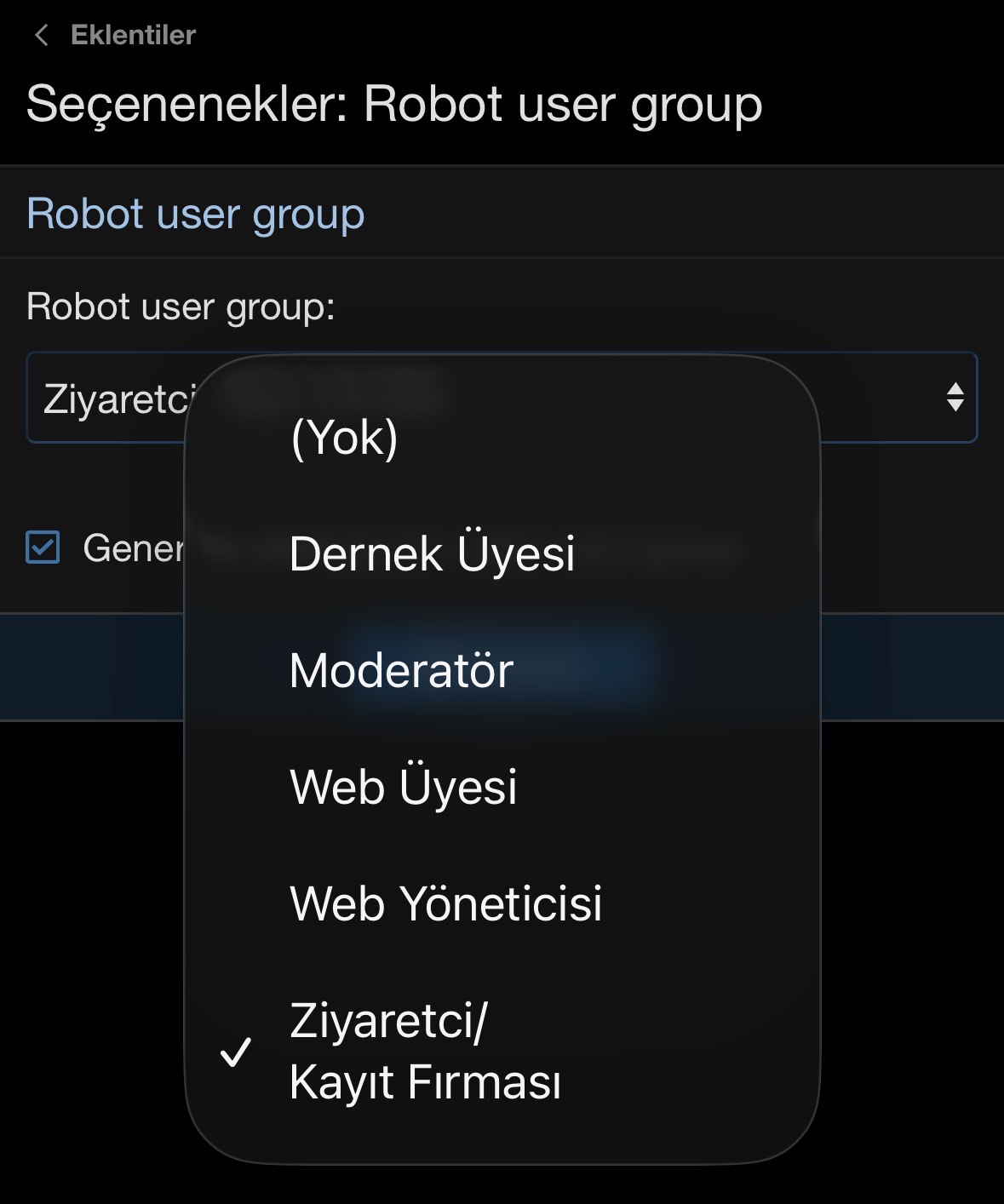This screenshot has width=1004, height=1204.
Task: Click the up-down arrows of the select box
Action: coord(955,397)
